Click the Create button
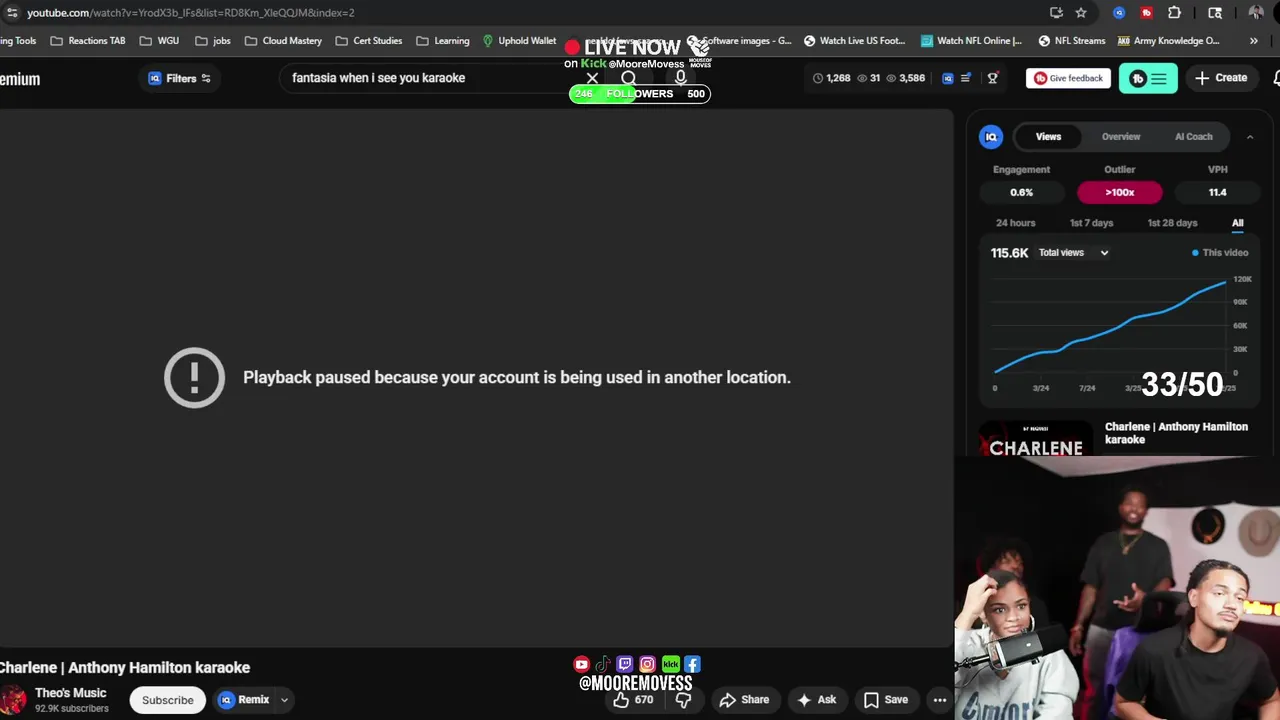This screenshot has width=1280, height=720. point(1221,78)
